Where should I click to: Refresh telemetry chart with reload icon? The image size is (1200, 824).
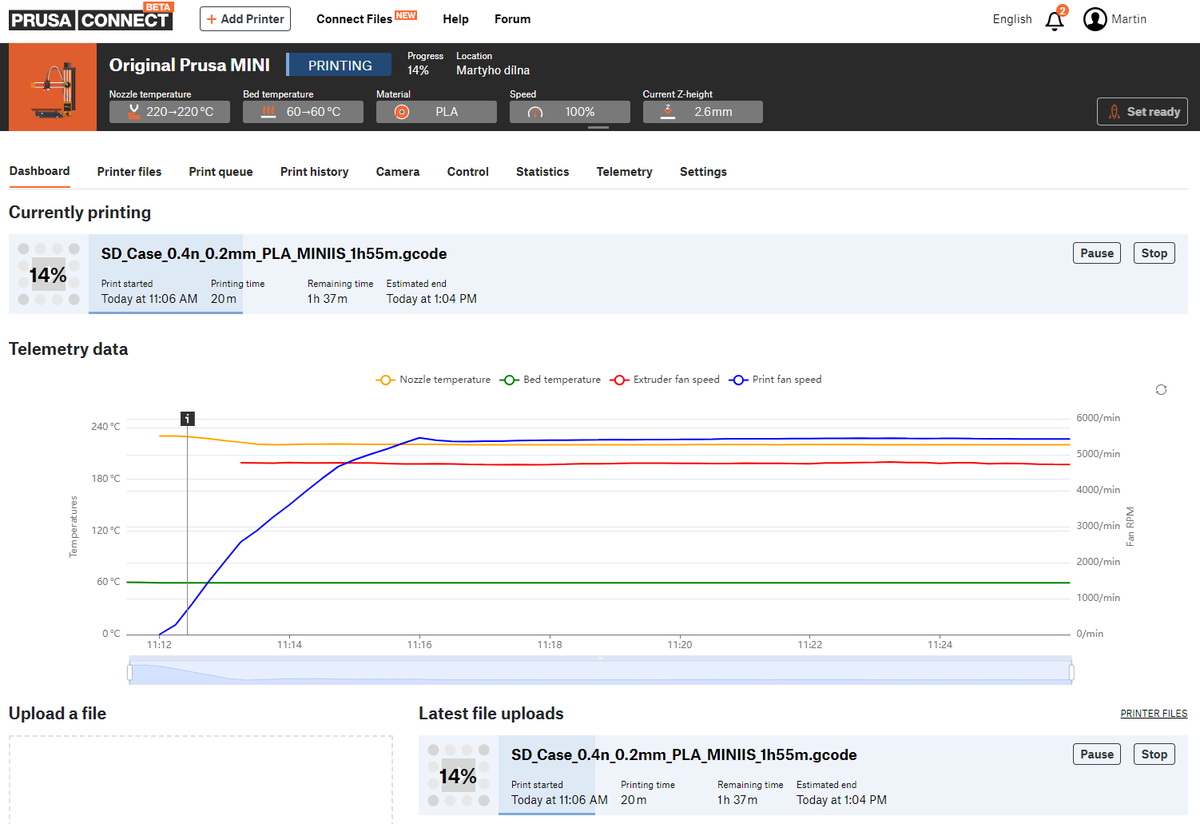1161,389
